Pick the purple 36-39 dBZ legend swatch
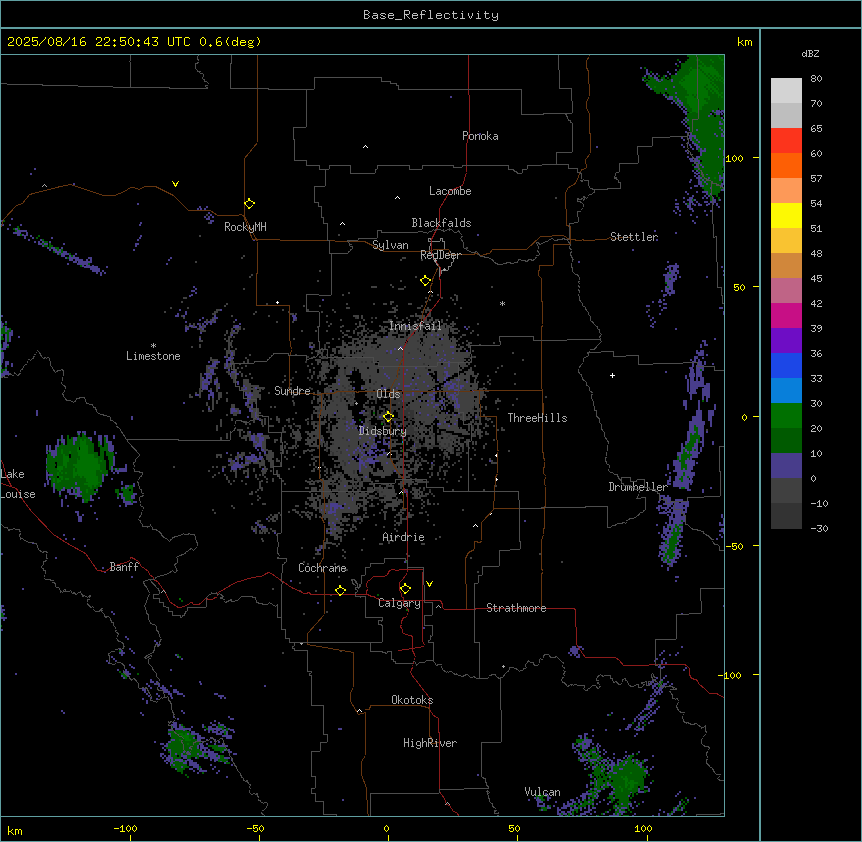Screen dimensions: 862x842 point(786,341)
